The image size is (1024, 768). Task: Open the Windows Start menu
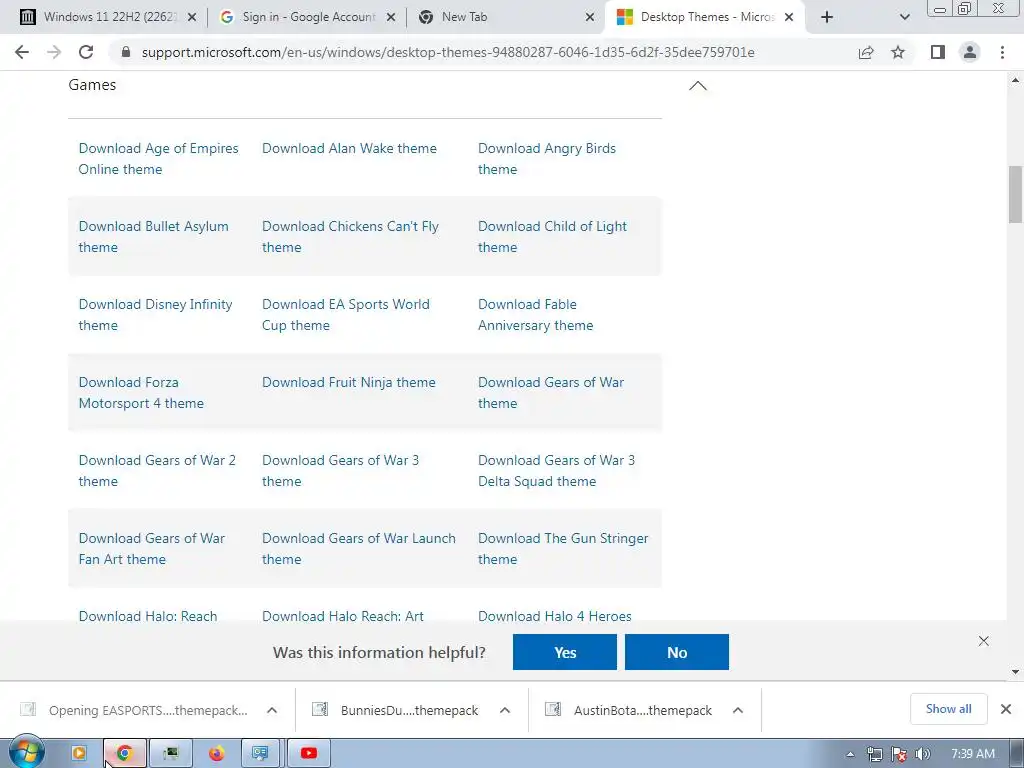point(27,753)
